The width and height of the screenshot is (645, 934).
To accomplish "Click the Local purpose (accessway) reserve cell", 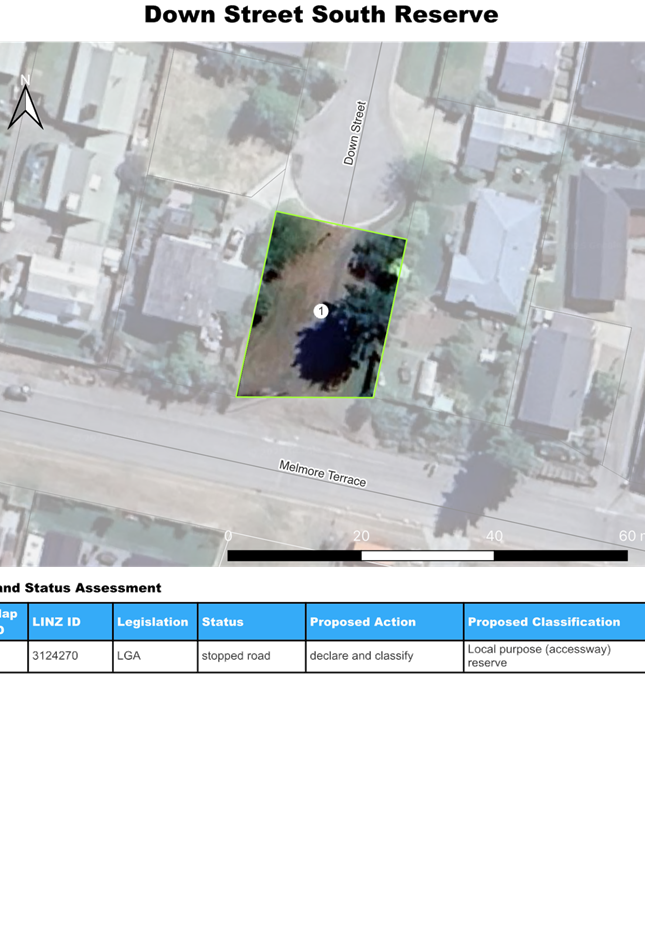I will tap(540, 656).
